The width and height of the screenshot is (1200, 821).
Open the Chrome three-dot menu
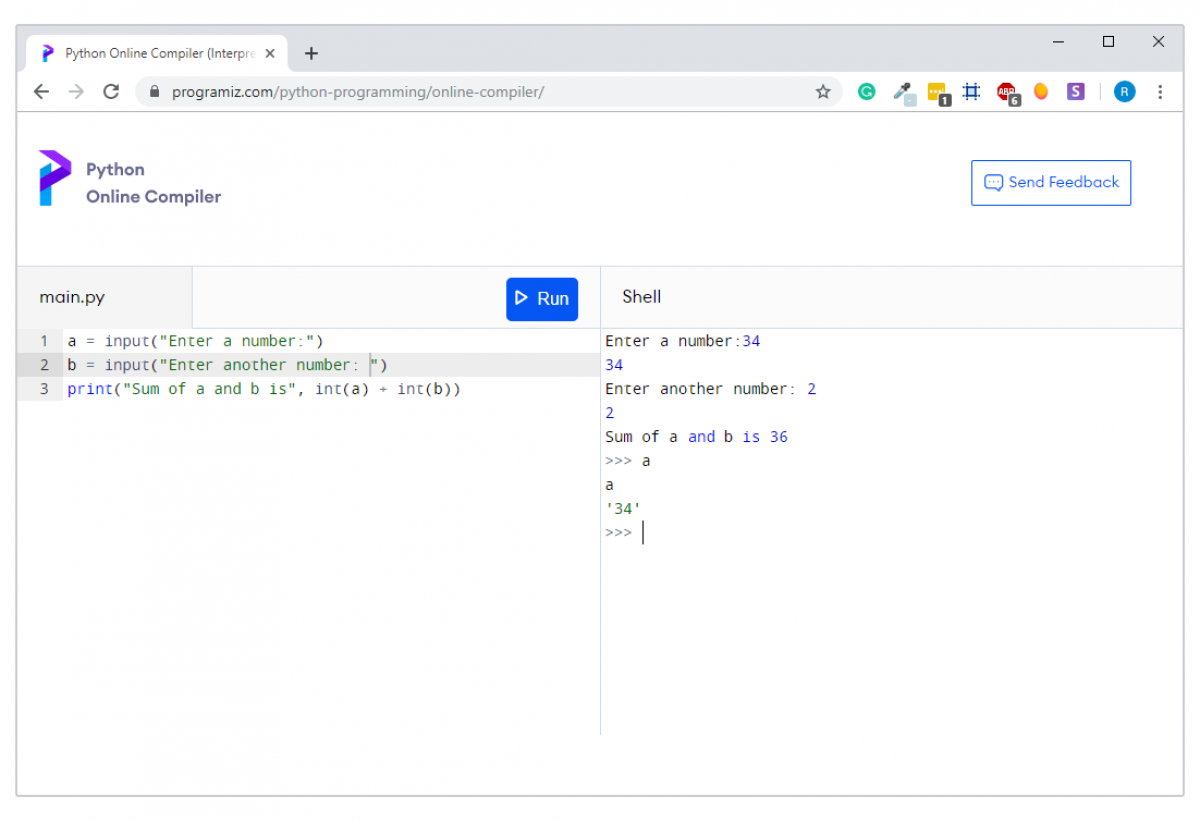1160,91
